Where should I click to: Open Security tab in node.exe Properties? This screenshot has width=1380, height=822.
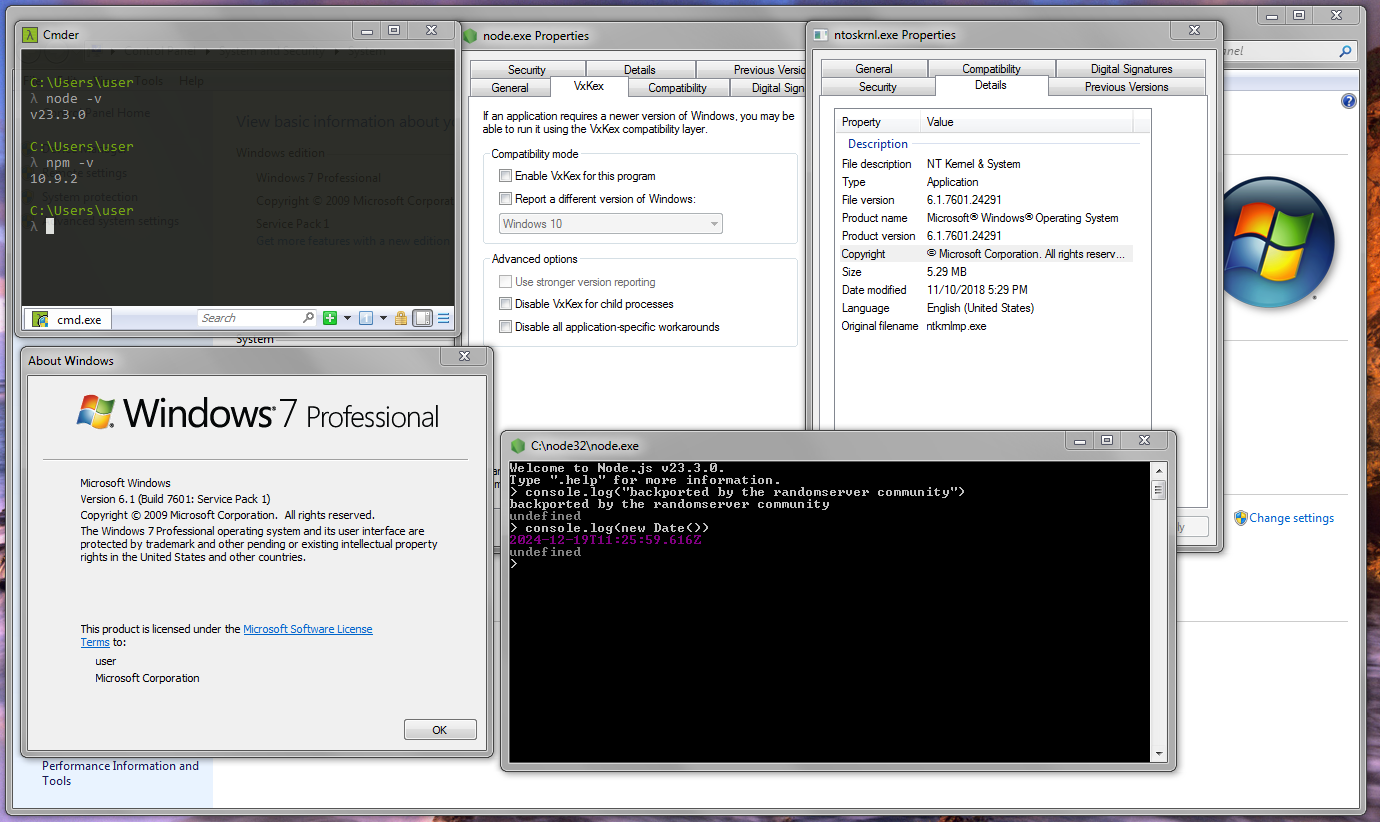[526, 70]
